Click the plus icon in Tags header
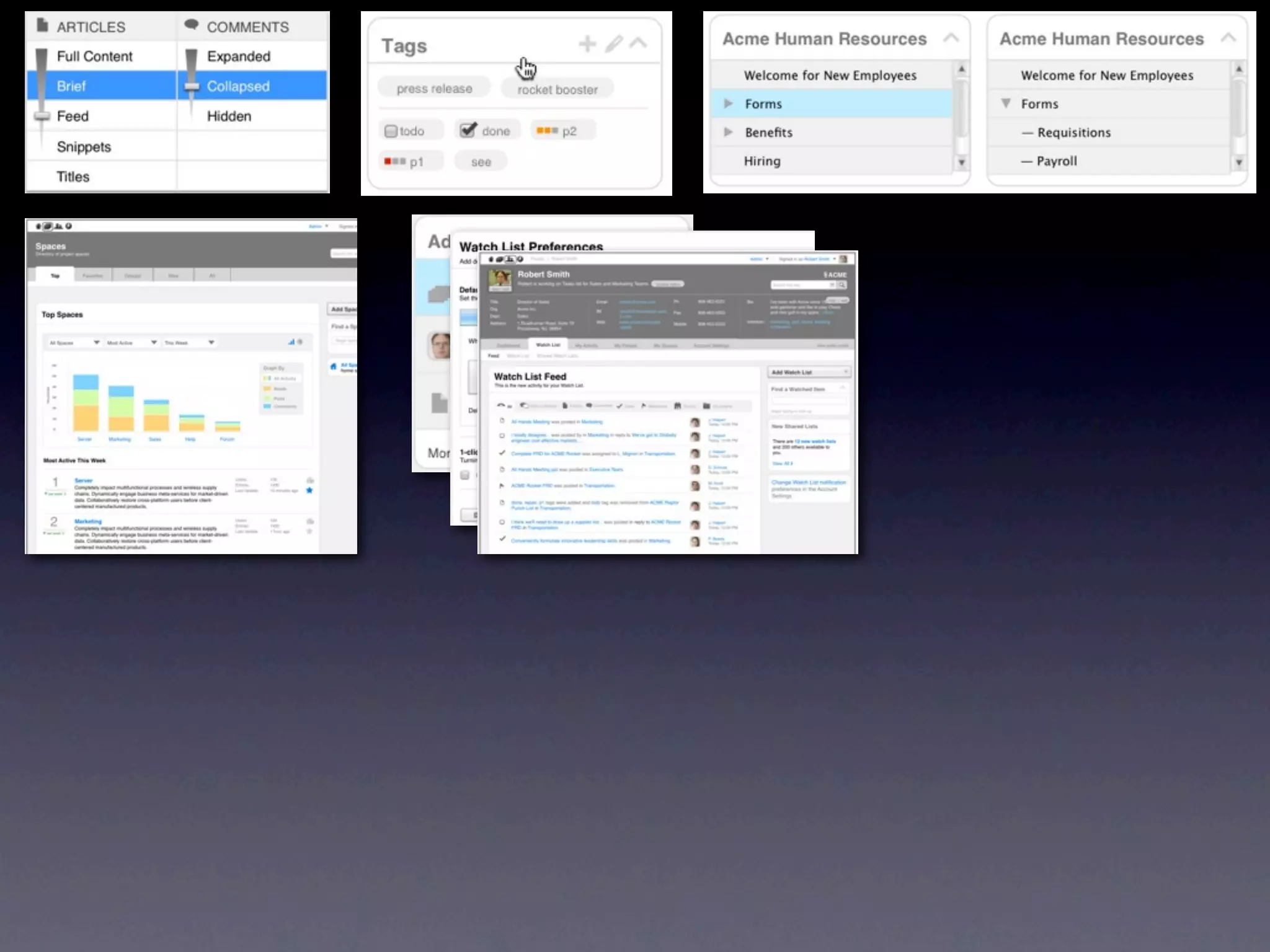 click(587, 44)
